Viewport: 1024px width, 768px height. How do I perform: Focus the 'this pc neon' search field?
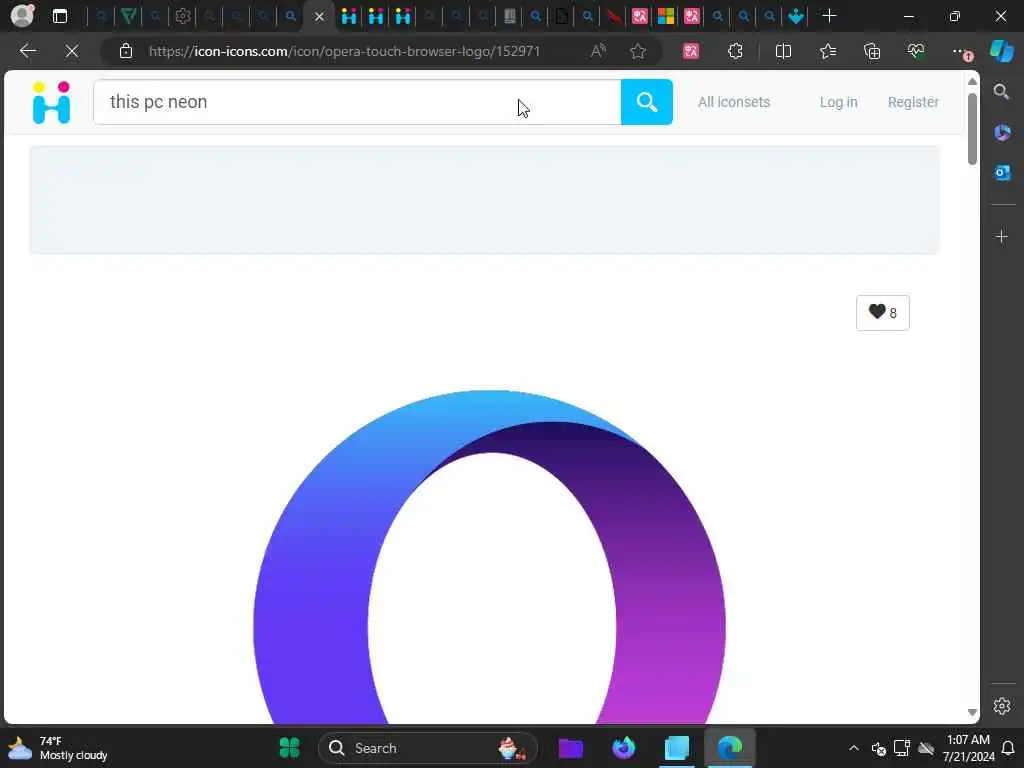357,102
